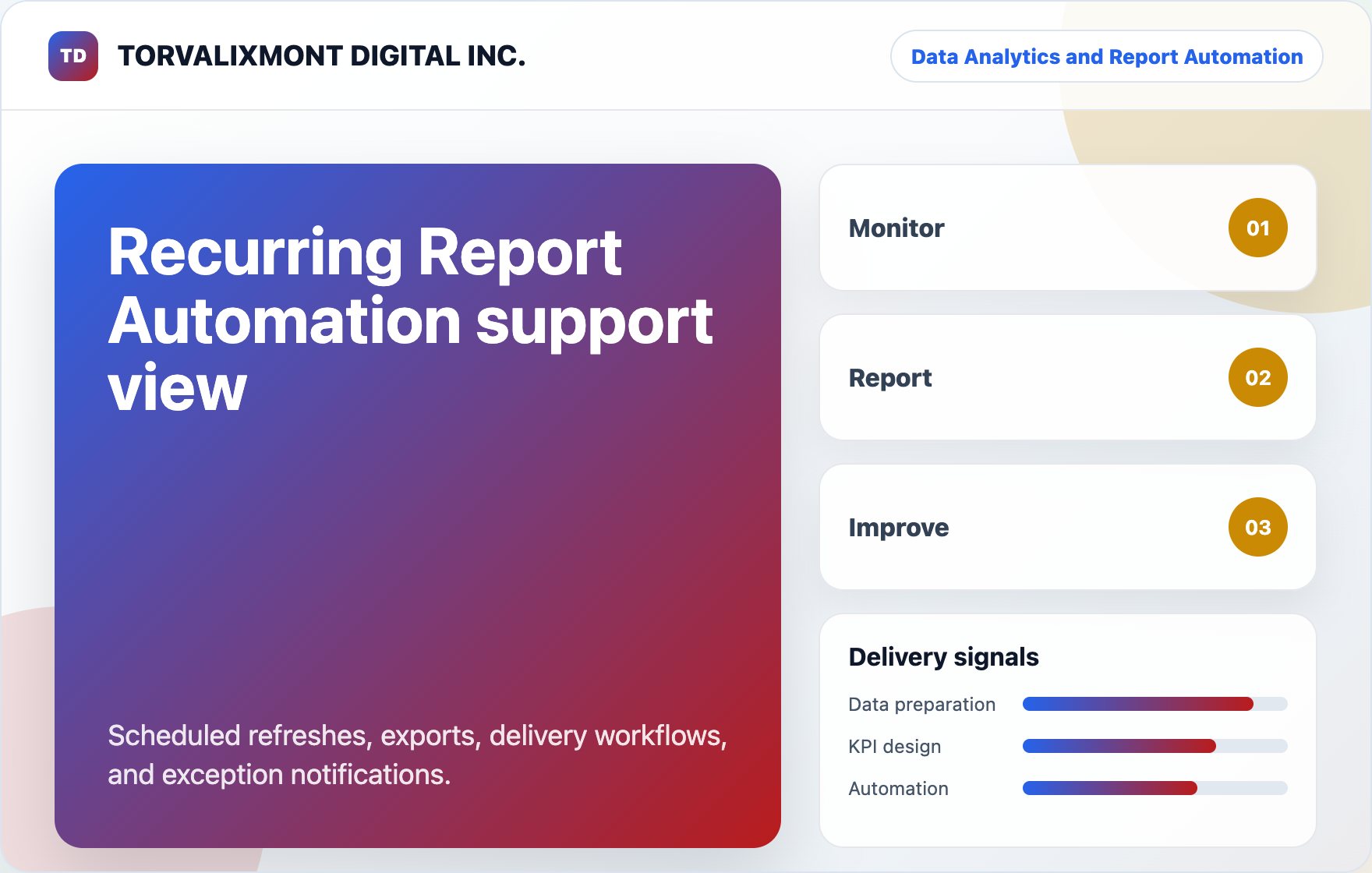
Task: Click the Automation label in Delivery signals
Action: coord(898,788)
